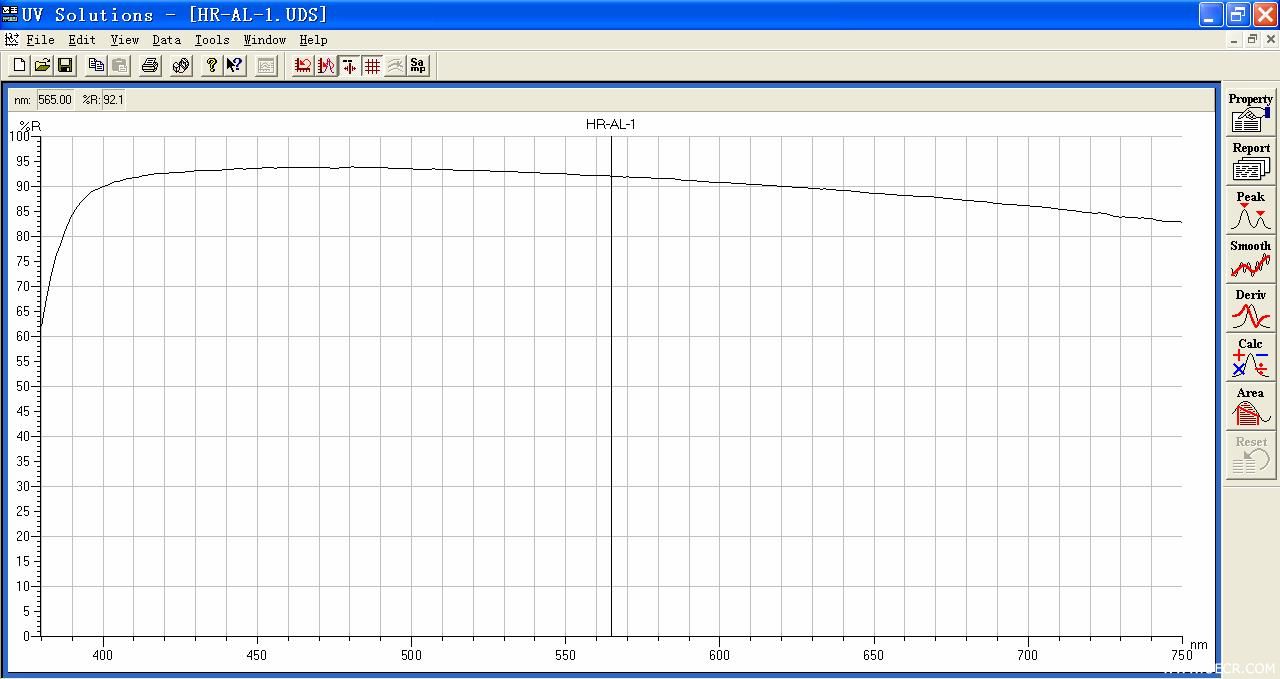The width and height of the screenshot is (1280, 679).
Task: Open the Help menu
Action: (x=313, y=40)
